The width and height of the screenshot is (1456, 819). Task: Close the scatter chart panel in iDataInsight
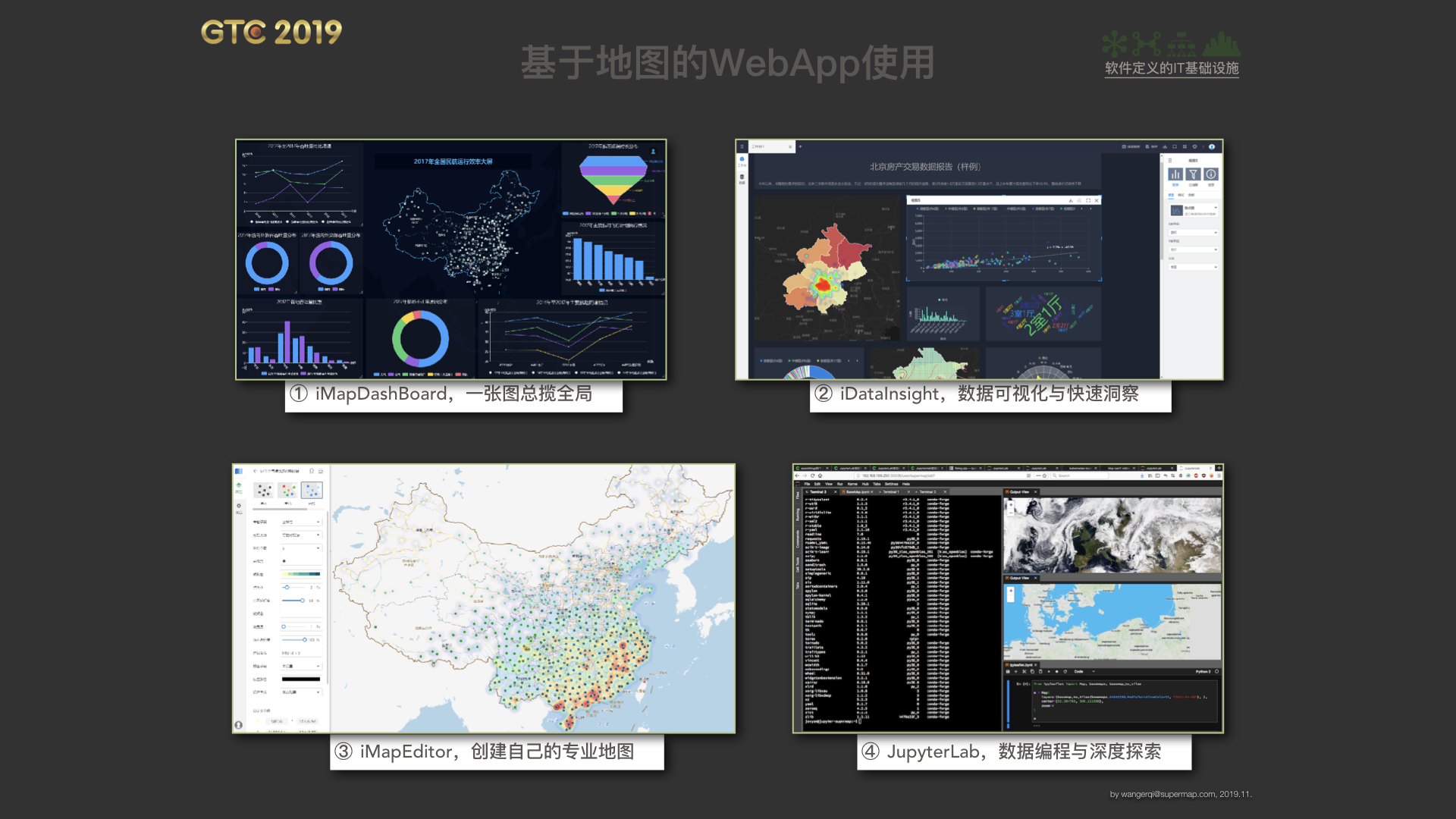point(1096,200)
